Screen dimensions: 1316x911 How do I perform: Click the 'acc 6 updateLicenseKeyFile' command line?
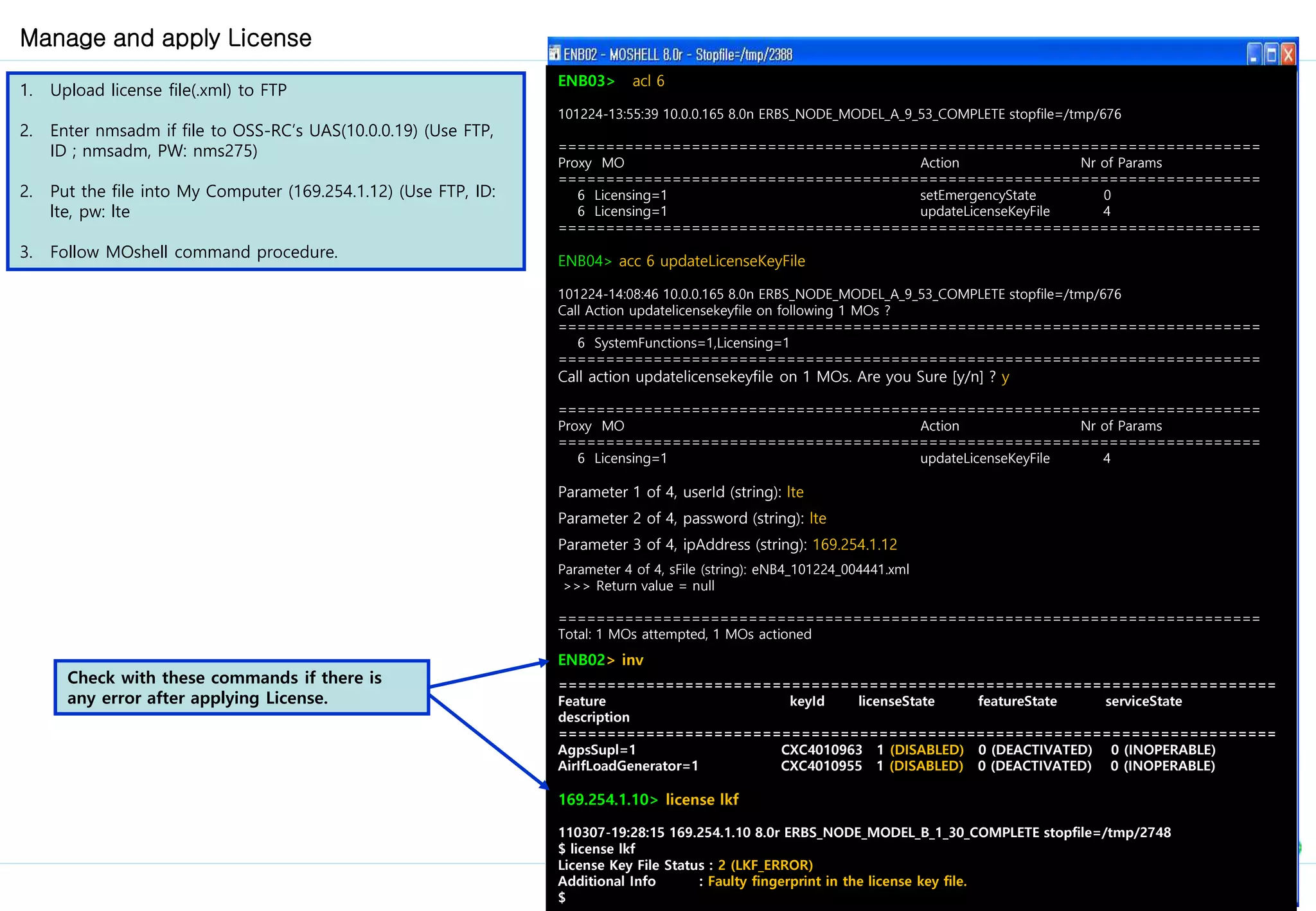[x=711, y=261]
